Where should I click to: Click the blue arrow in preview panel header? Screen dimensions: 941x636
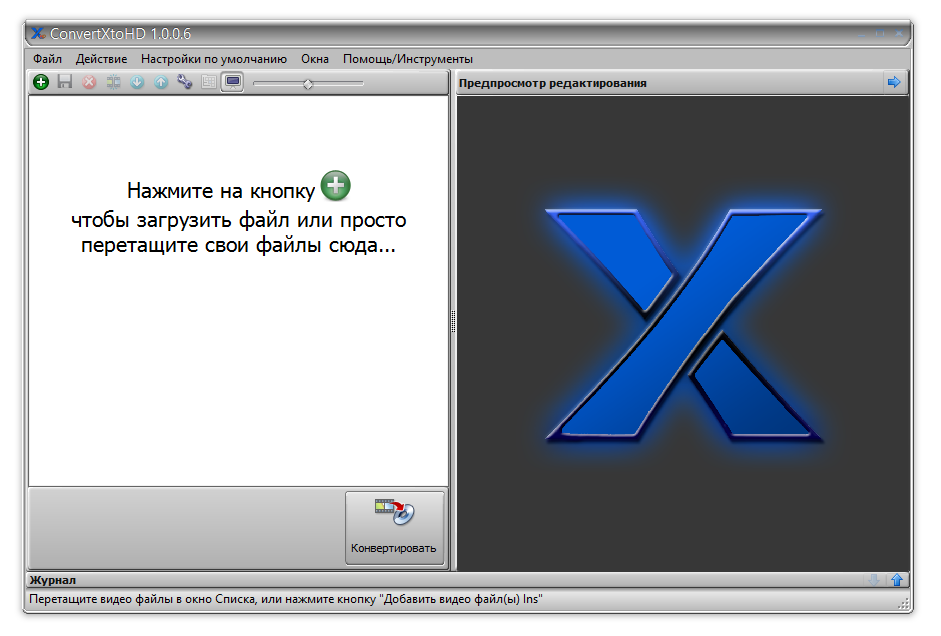[894, 82]
